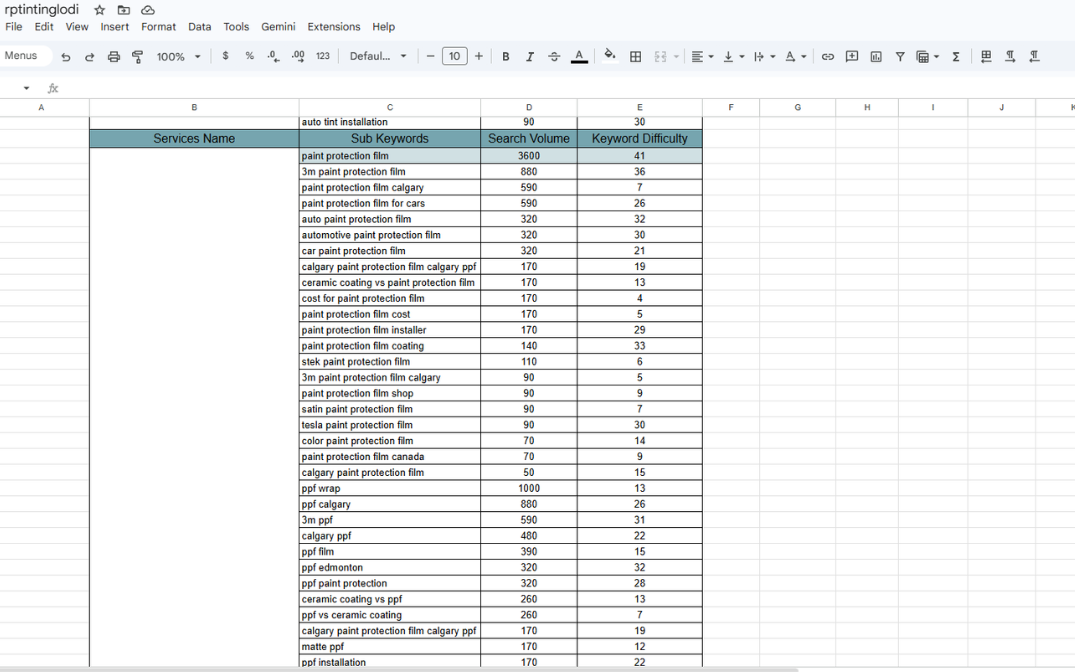Toggle bold formatting
Screen dimensions: 1075x672
tap(506, 57)
